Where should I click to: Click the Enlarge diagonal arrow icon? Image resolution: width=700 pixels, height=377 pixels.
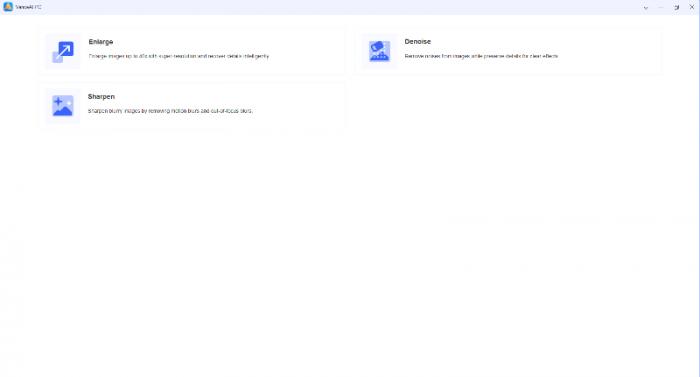[x=63, y=51]
